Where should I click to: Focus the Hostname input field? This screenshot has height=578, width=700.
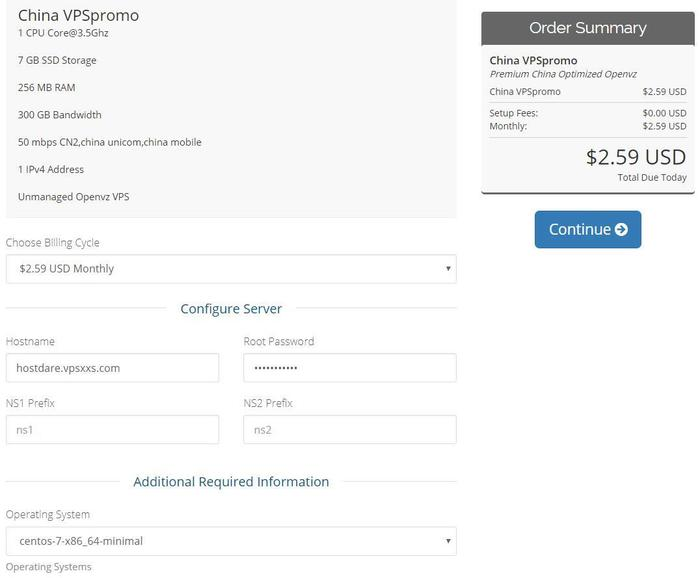[x=112, y=368]
